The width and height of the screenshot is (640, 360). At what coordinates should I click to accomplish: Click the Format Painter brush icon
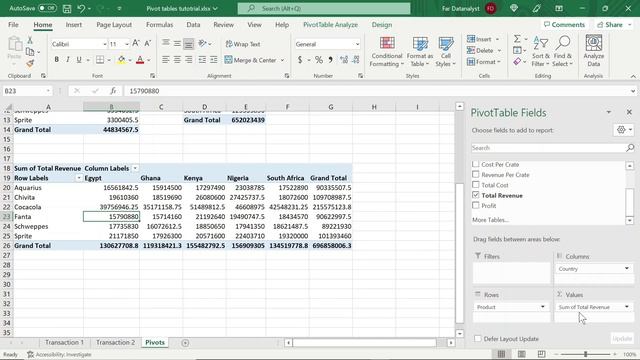point(30,63)
